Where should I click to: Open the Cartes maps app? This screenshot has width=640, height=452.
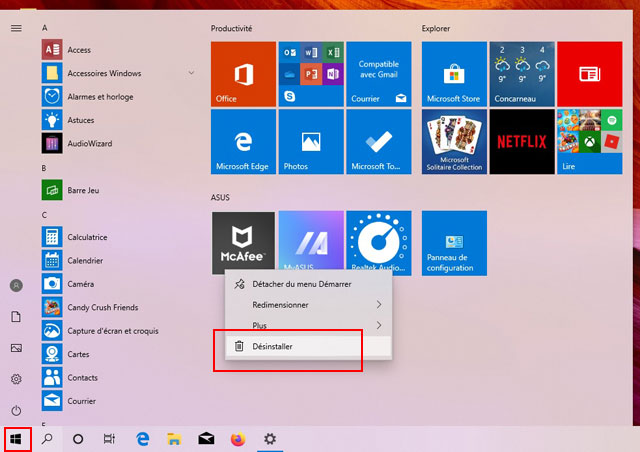[78, 354]
